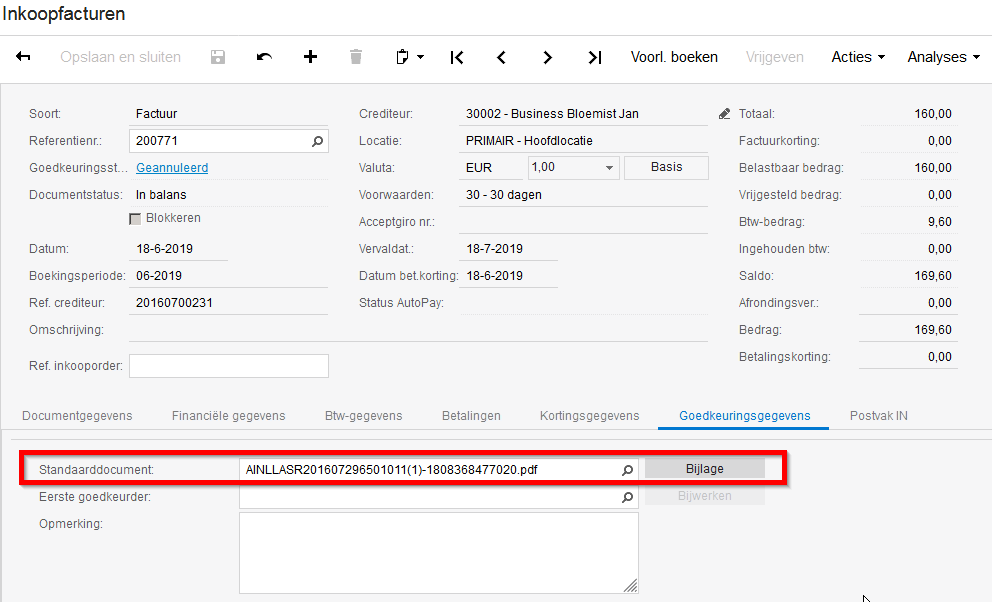Screen dimensions: 992x602
Task: Go to first record icon
Action: pos(457,57)
